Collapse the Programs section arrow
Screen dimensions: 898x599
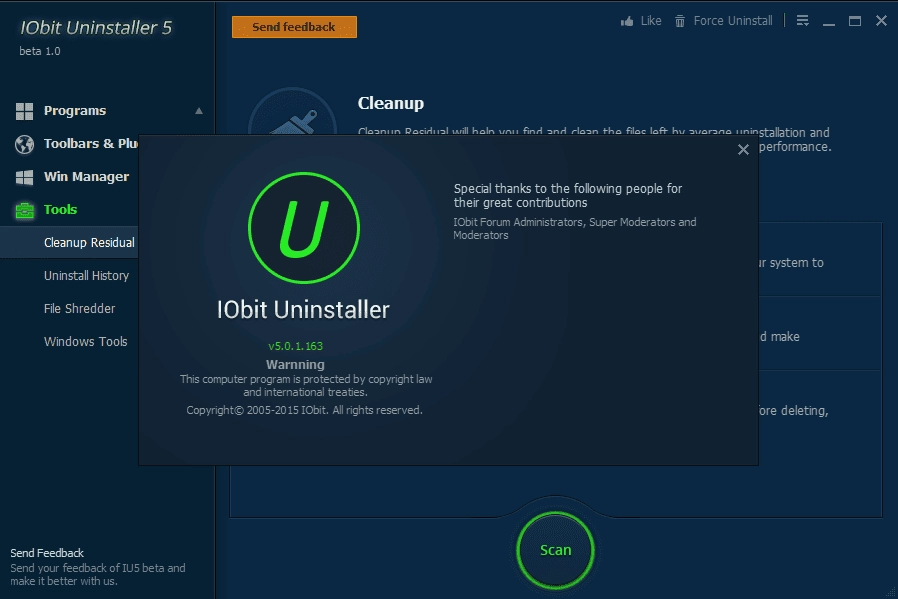click(x=199, y=111)
